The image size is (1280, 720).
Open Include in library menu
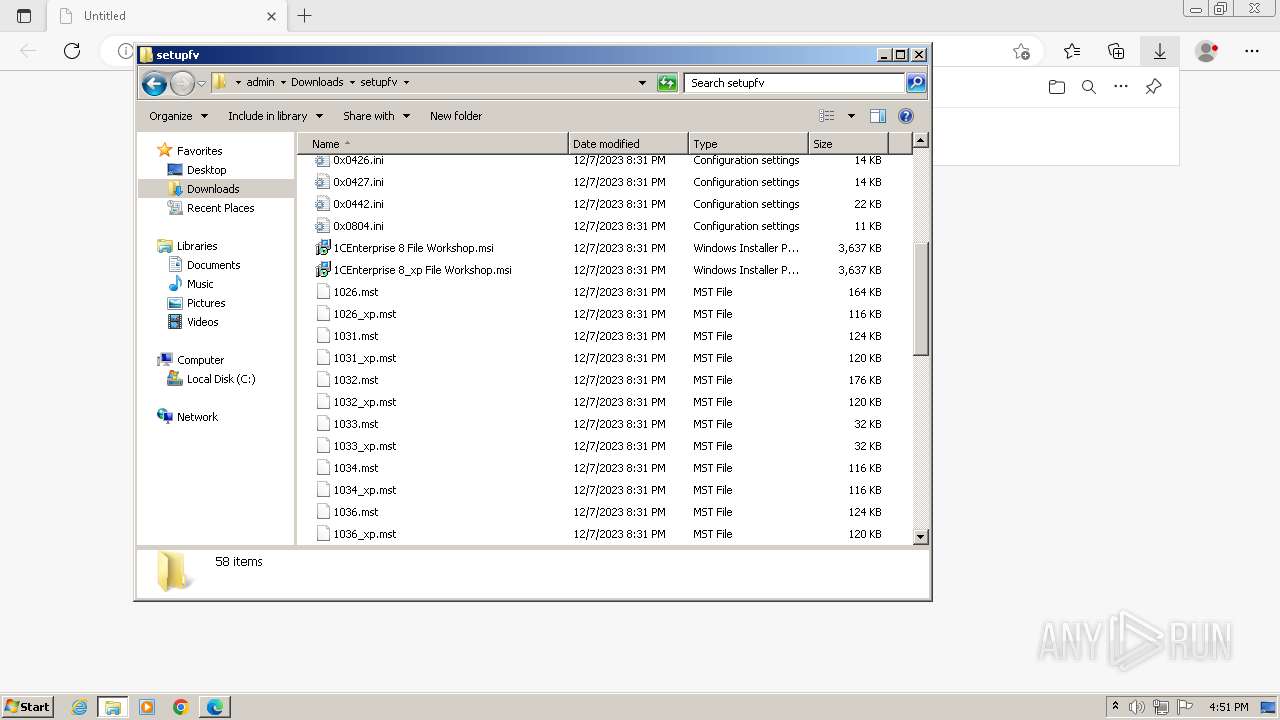point(275,116)
